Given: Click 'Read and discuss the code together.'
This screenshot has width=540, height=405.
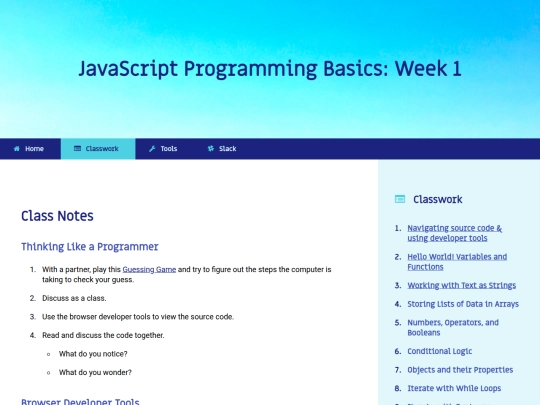Looking at the screenshot, I should [x=103, y=335].
